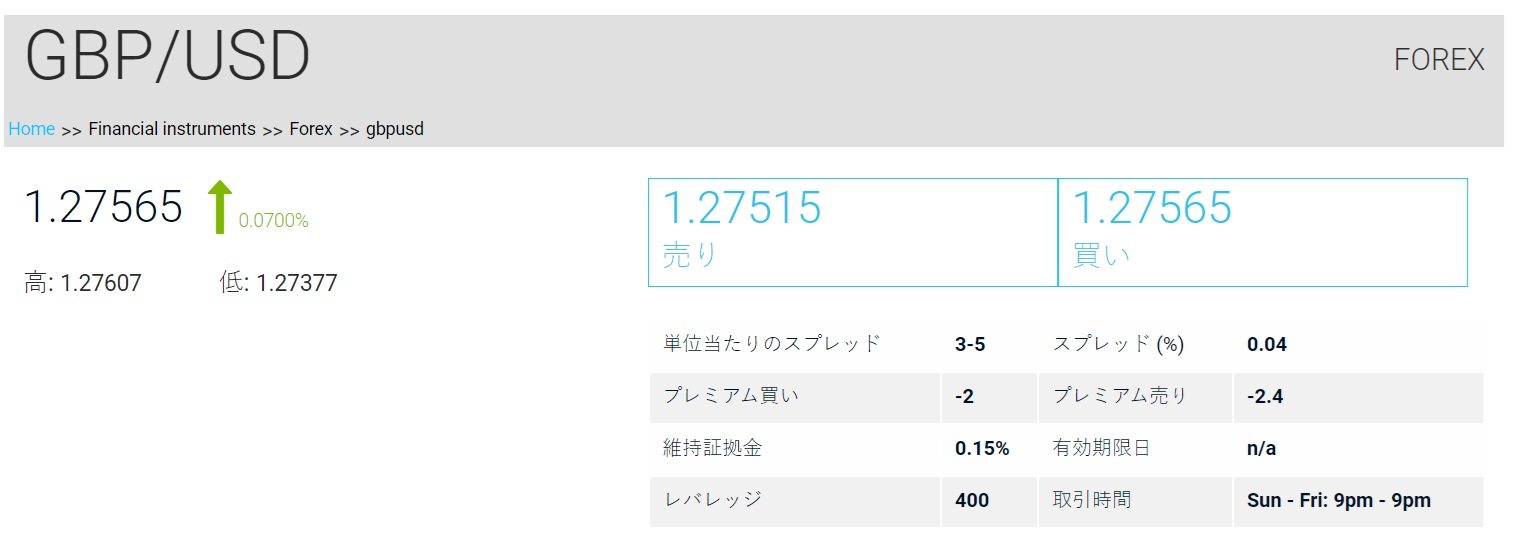Click the FOREX category label
Viewport: 1527px width, 553px height.
[1439, 60]
